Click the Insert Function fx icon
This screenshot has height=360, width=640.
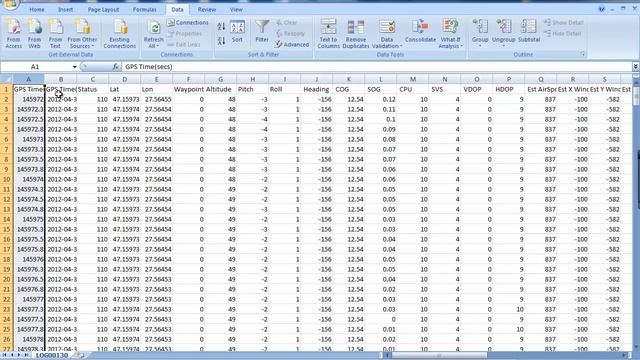tap(116, 67)
